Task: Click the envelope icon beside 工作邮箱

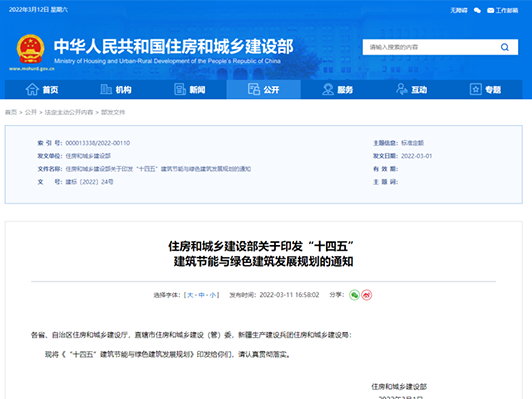Action: [491, 11]
